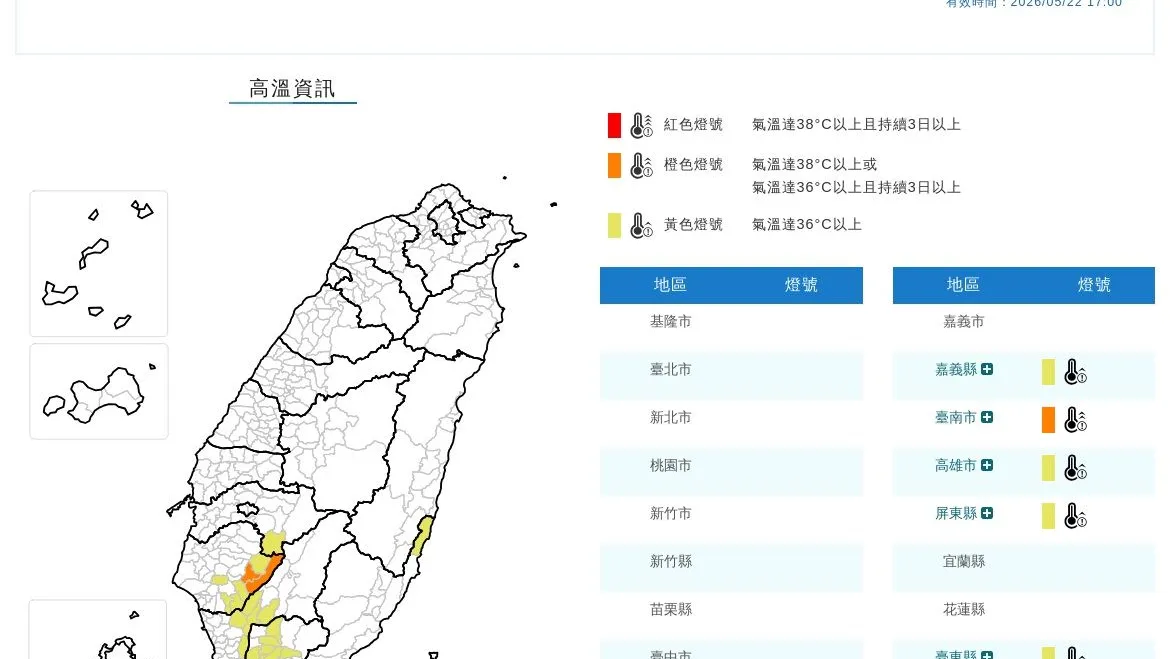Click the red signal legend thermometer icon
The width and height of the screenshot is (1170, 659).
point(641,125)
